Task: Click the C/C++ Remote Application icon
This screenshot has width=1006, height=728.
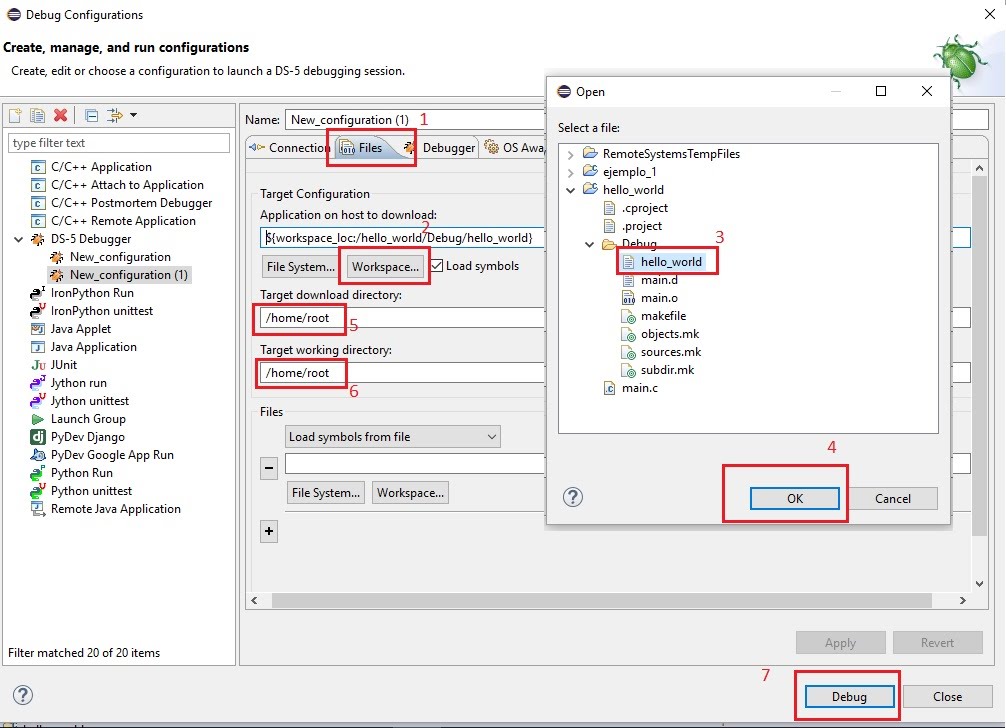Action: coord(38,221)
